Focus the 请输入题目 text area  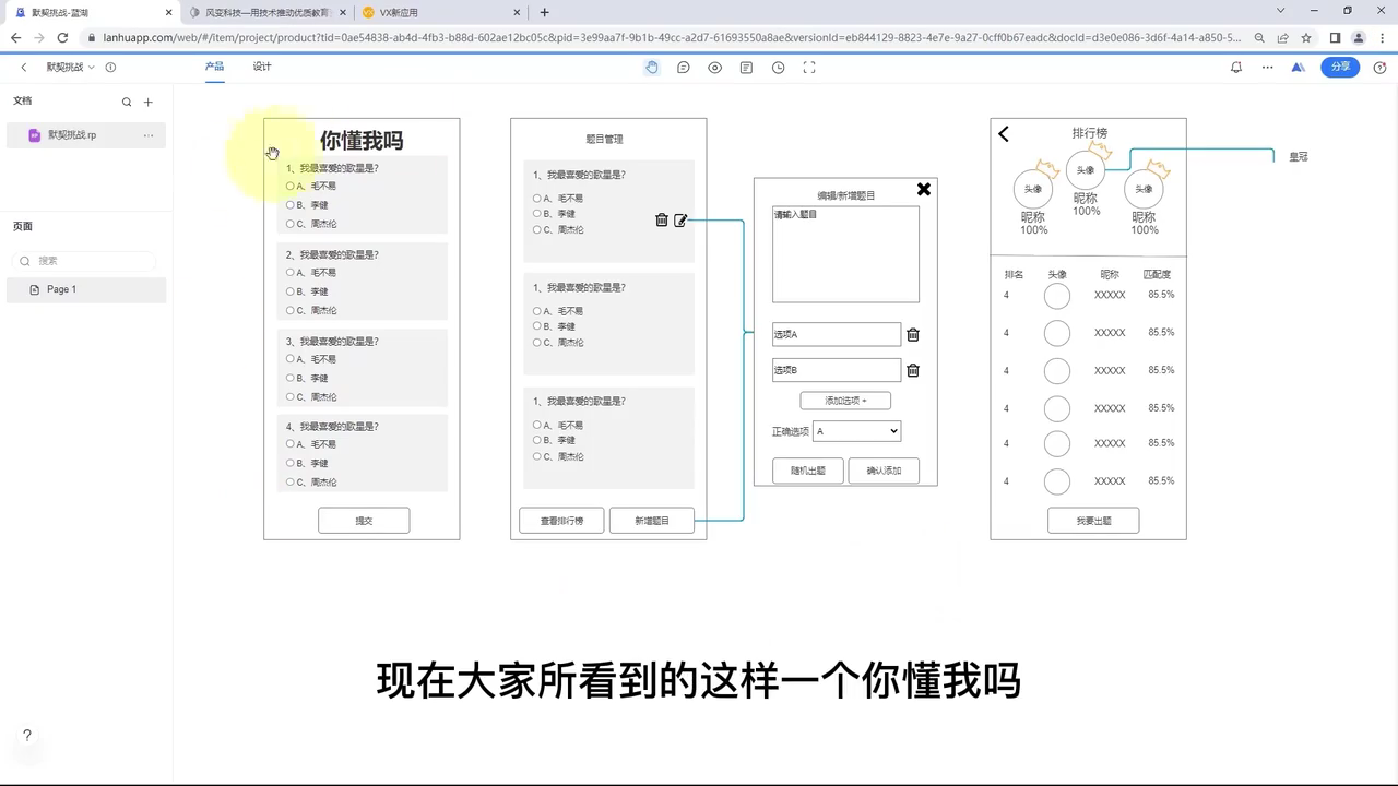point(846,254)
